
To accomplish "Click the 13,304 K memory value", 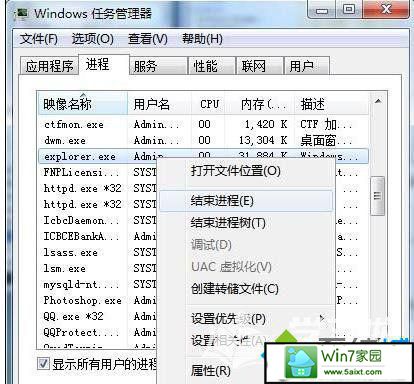I will coord(263,140).
